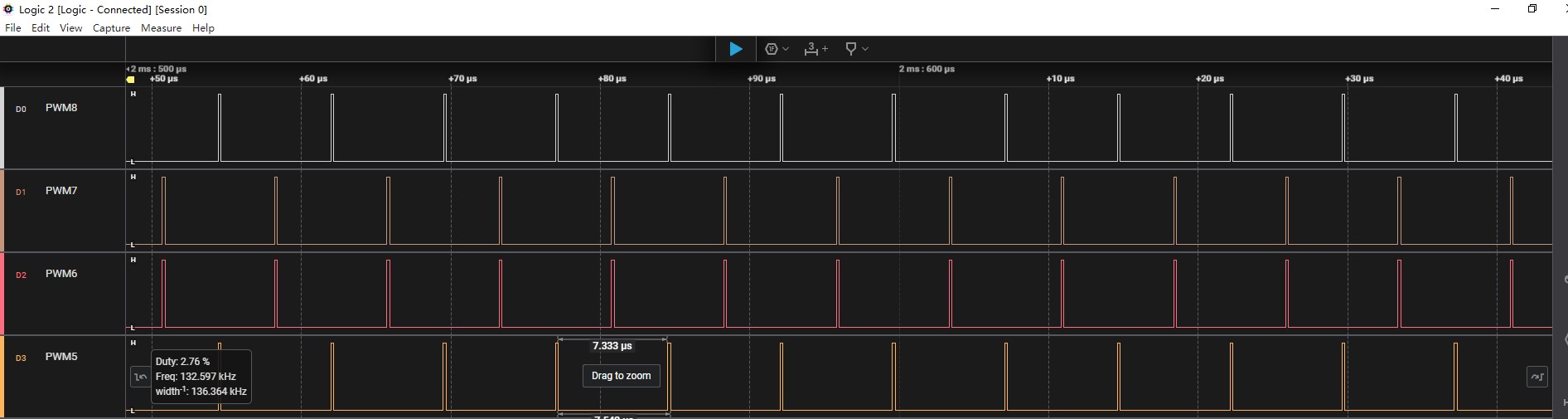Jump to next edge on PWM5 channel
This screenshot has height=419, width=1568.
tap(1537, 377)
